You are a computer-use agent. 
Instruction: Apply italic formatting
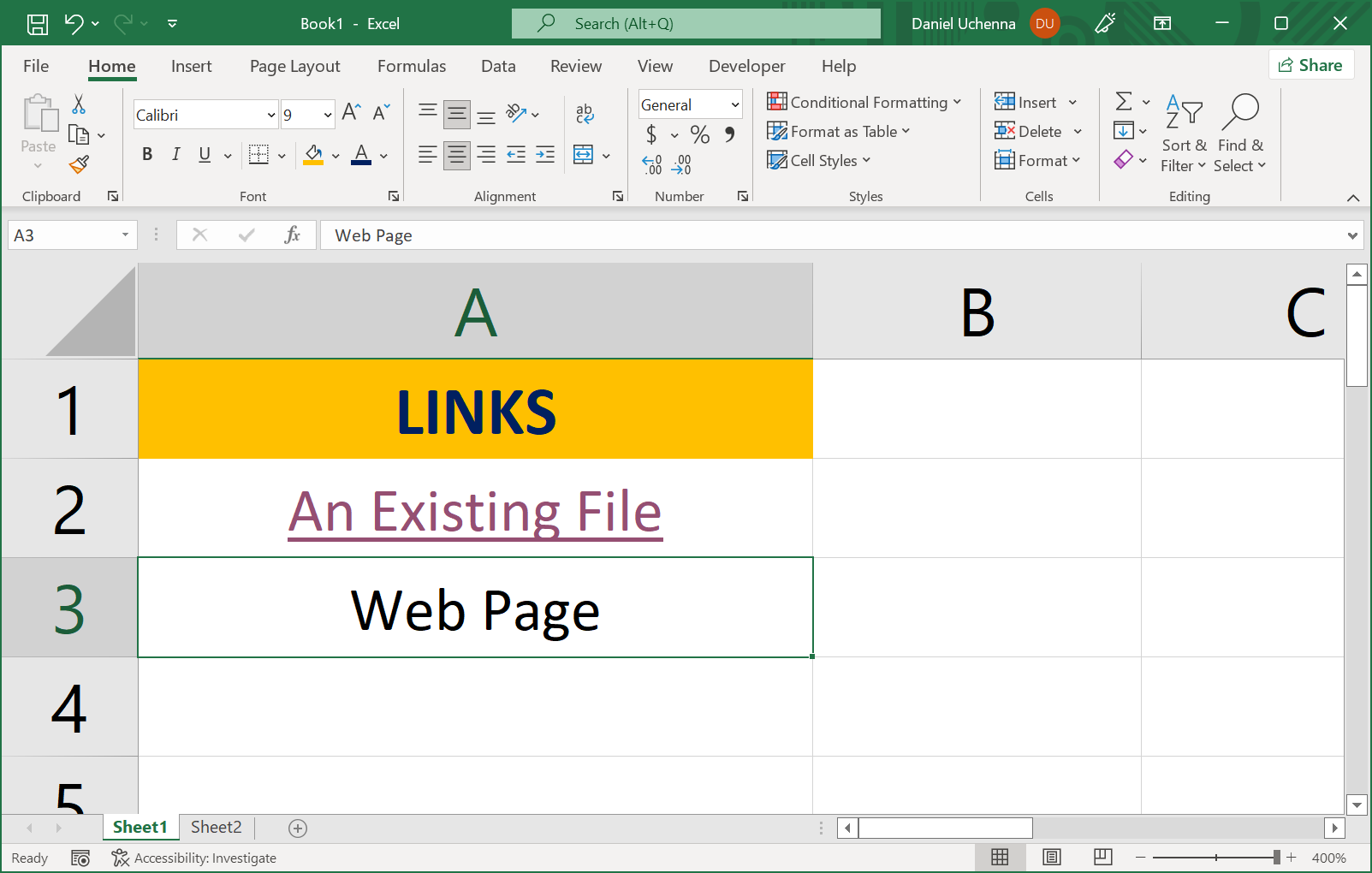(175, 155)
